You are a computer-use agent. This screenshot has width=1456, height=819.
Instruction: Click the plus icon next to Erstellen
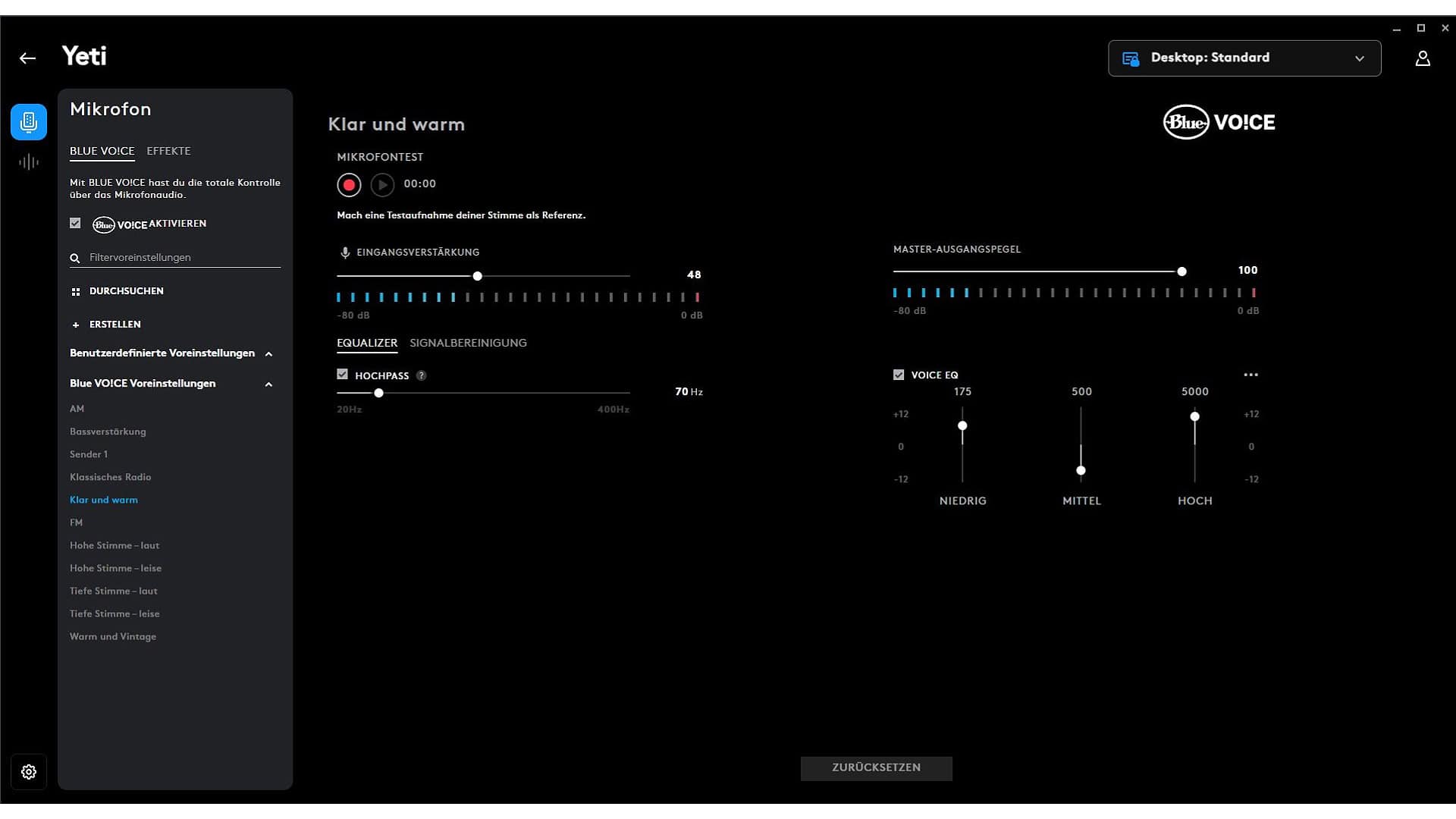tap(75, 325)
